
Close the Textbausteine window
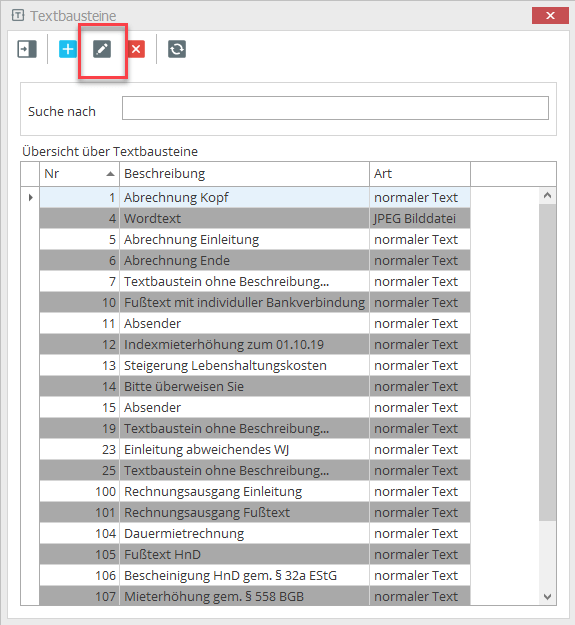550,16
